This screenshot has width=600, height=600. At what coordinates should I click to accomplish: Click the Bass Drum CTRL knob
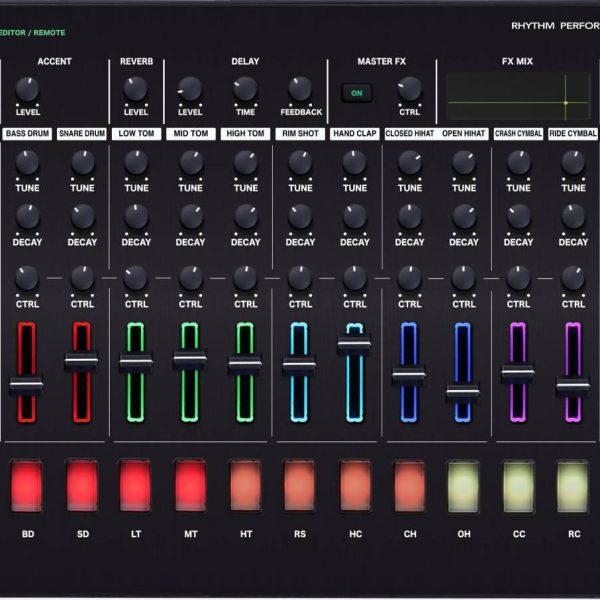[27, 278]
